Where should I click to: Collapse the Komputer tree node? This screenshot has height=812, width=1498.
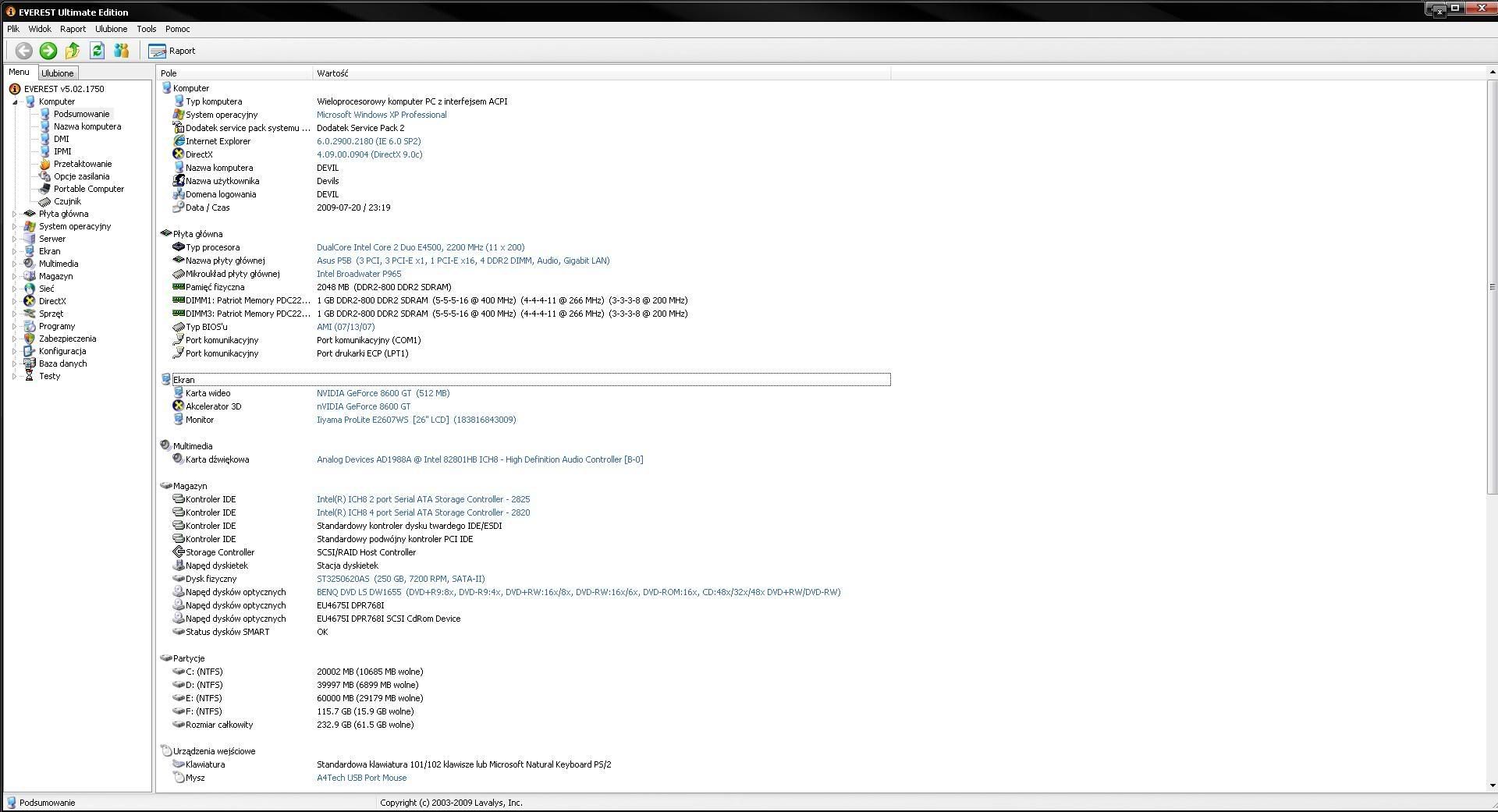click(15, 101)
